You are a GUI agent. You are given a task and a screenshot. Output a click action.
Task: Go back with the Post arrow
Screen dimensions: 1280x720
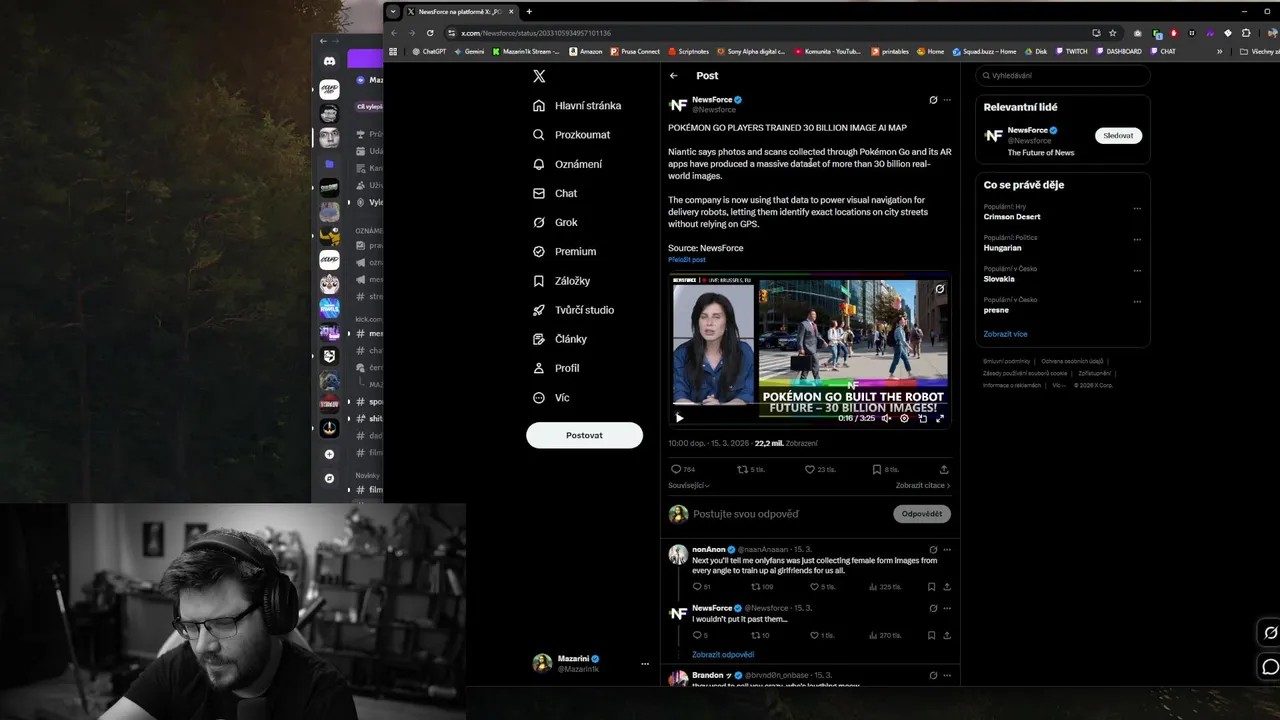[x=674, y=76]
